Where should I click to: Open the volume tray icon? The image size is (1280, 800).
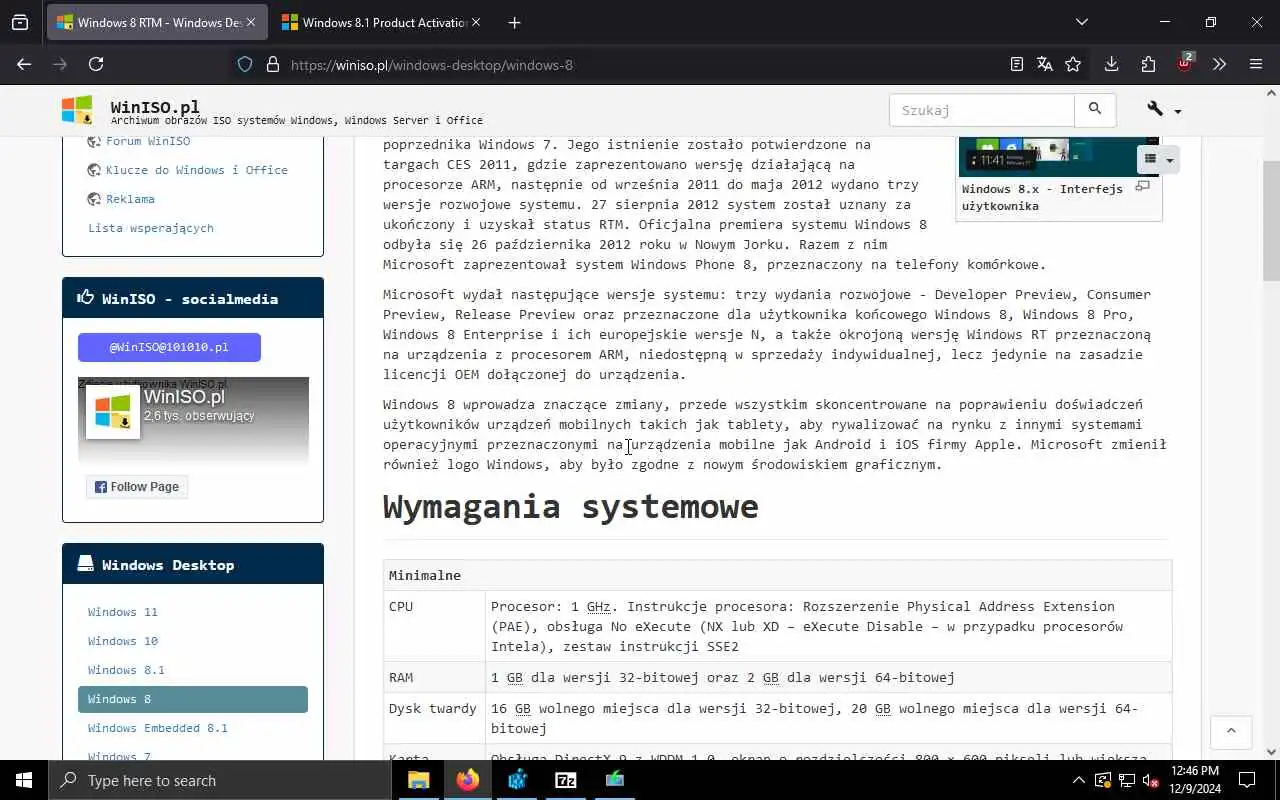tap(1150, 780)
